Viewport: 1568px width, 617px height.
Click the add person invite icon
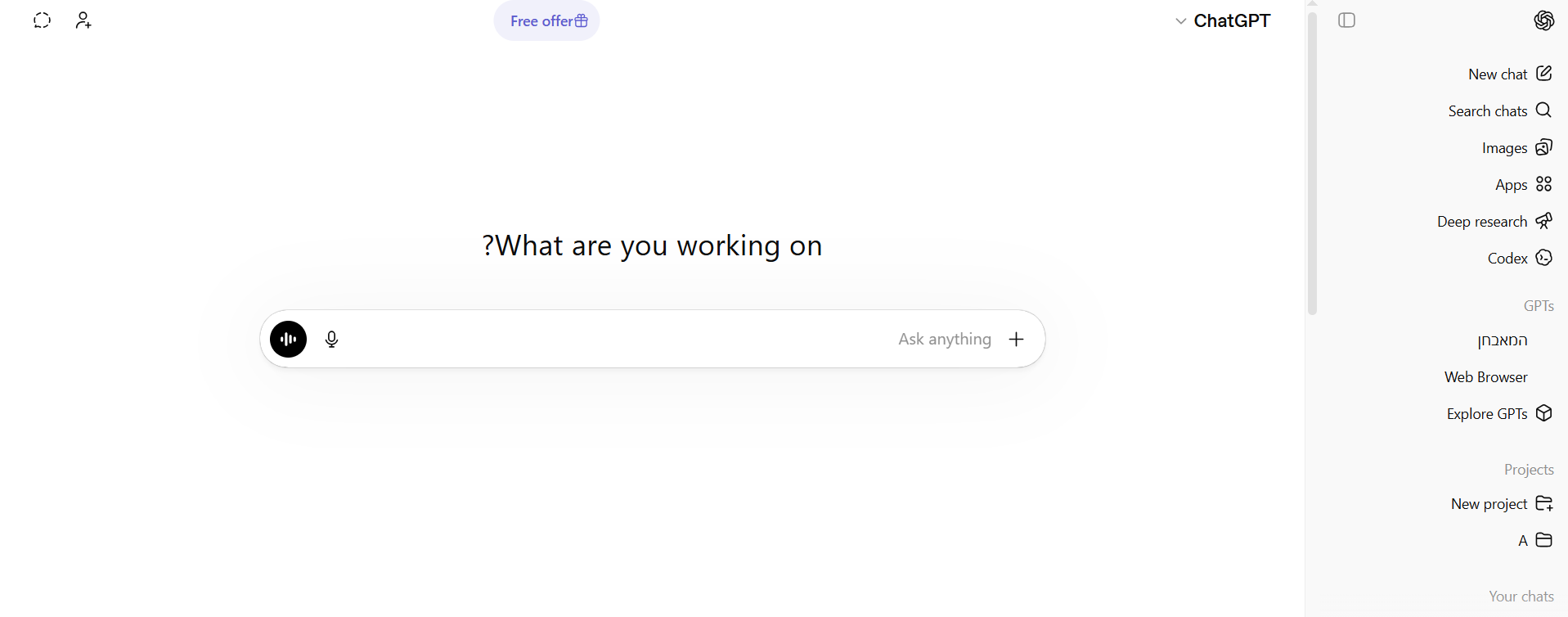pos(83,20)
